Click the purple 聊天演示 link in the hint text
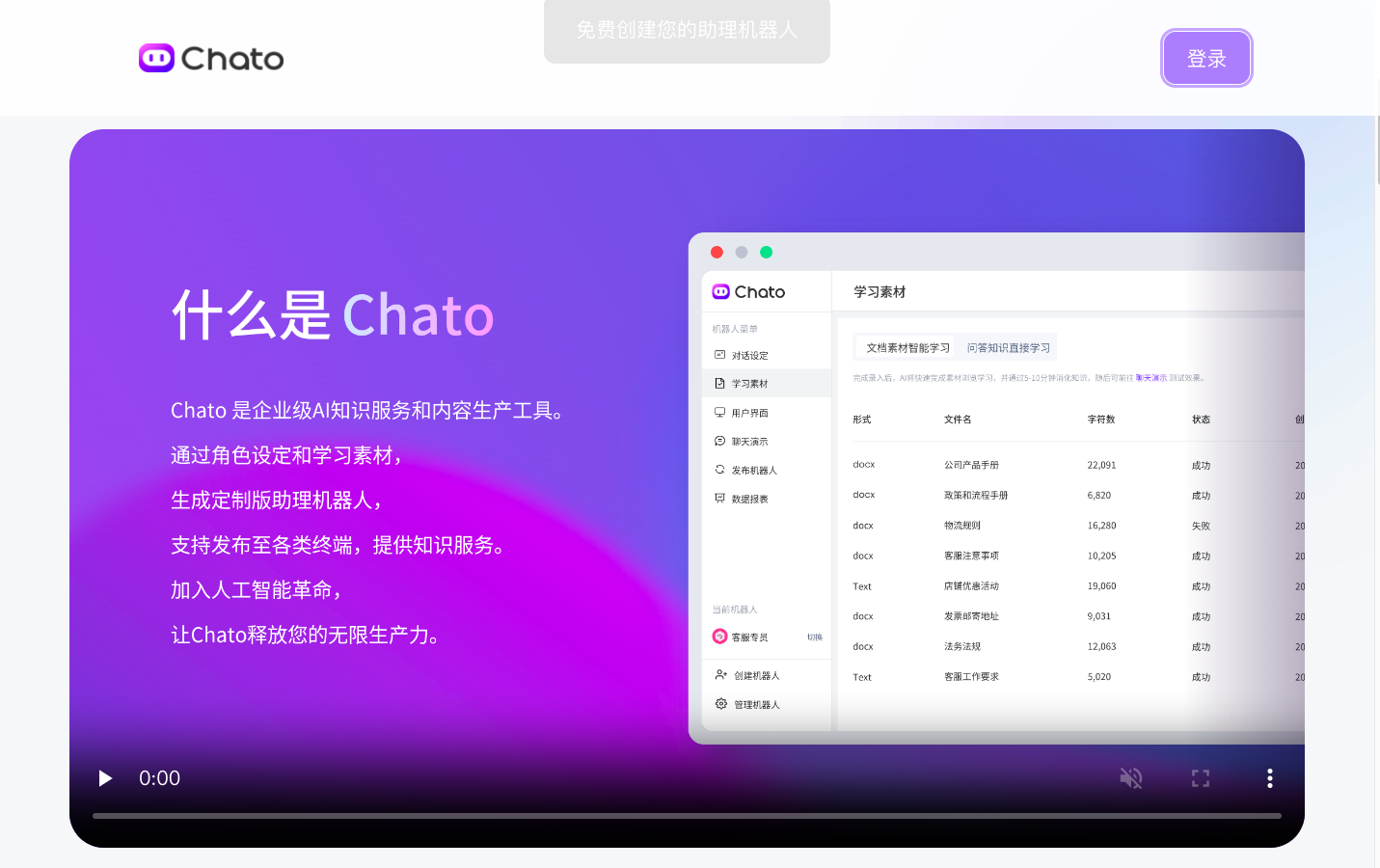 pos(1150,378)
